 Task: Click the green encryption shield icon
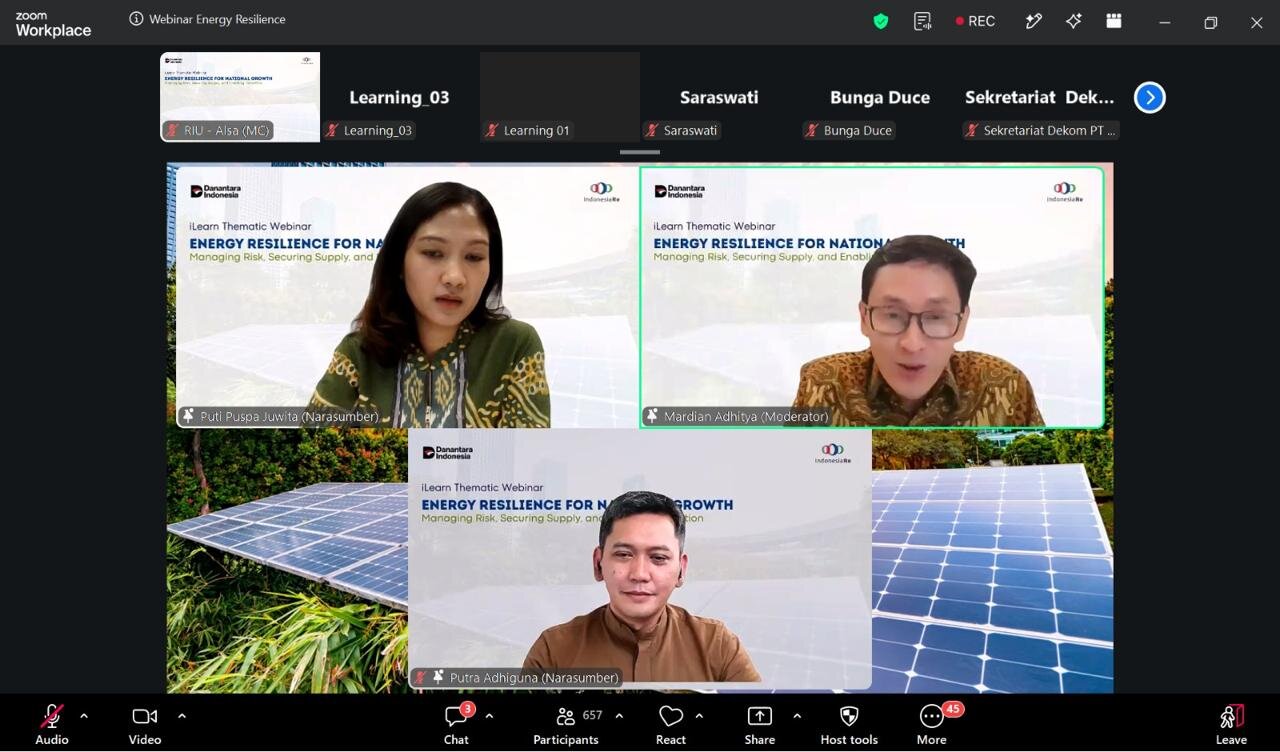(881, 21)
